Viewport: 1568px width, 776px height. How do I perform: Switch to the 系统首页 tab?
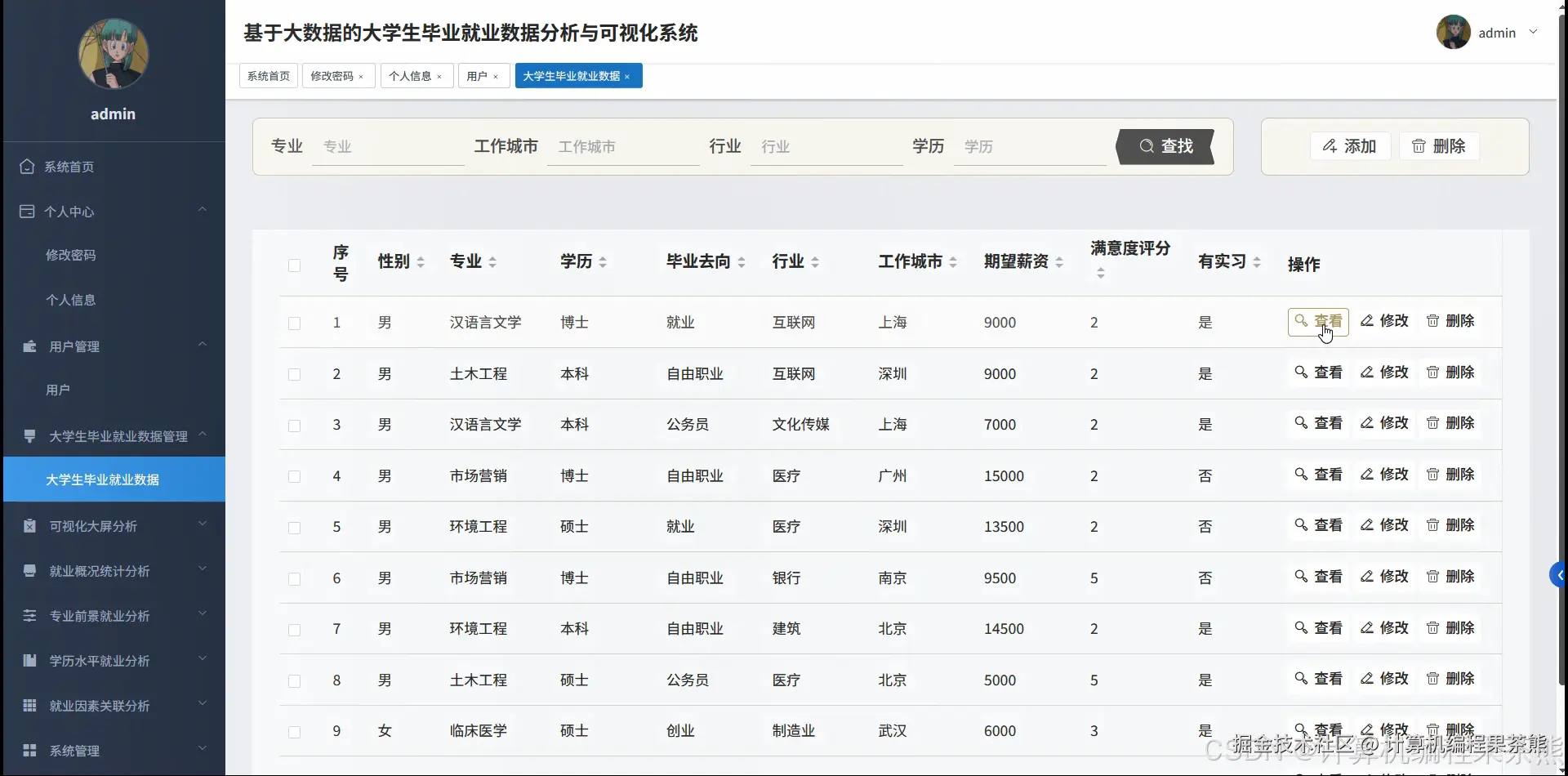point(269,76)
